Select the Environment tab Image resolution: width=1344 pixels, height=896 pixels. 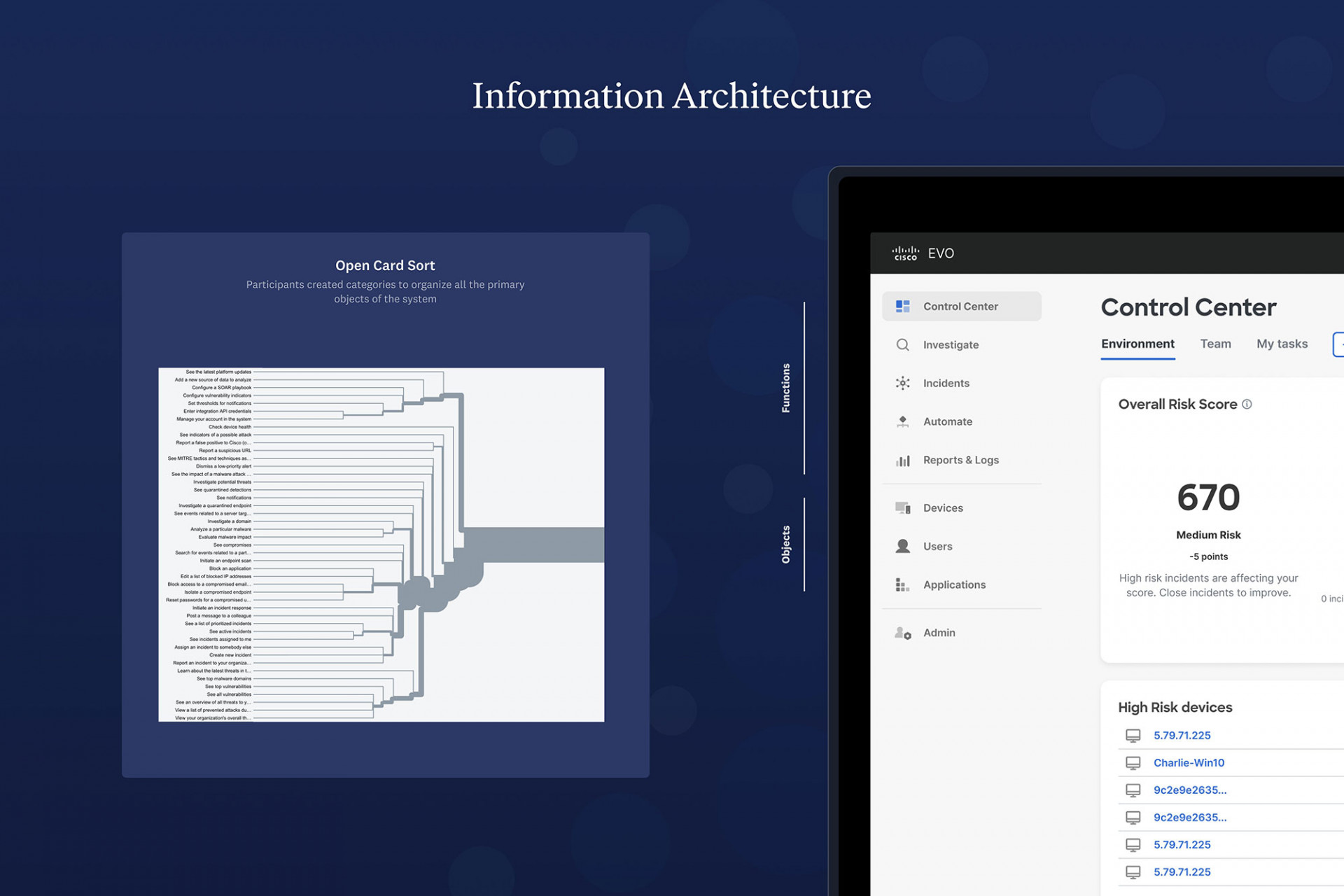(x=1137, y=344)
